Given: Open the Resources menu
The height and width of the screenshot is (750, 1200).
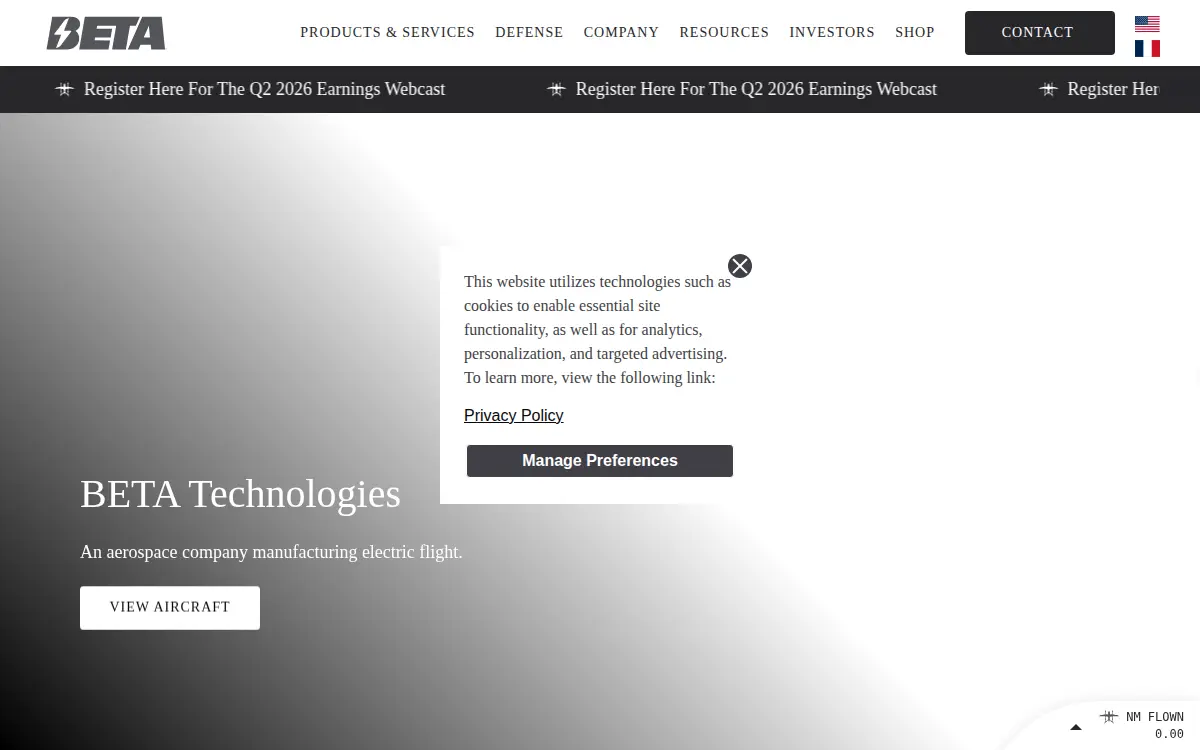Looking at the screenshot, I should (x=724, y=32).
